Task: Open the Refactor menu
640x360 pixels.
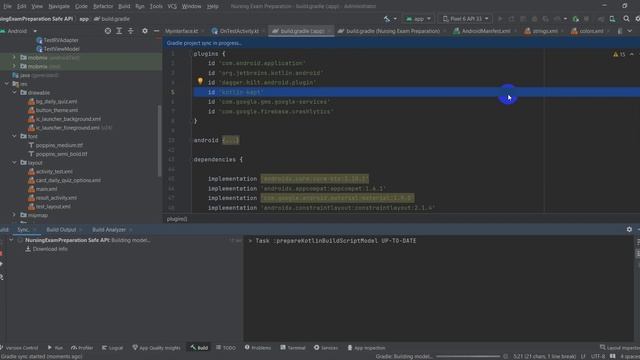Action: click(x=103, y=6)
